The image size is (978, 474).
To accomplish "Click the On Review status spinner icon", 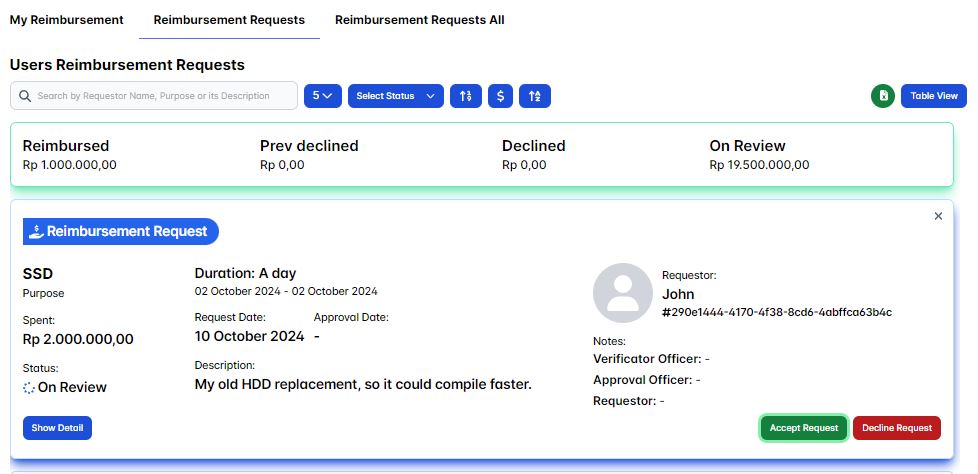I will pyautogui.click(x=29, y=387).
